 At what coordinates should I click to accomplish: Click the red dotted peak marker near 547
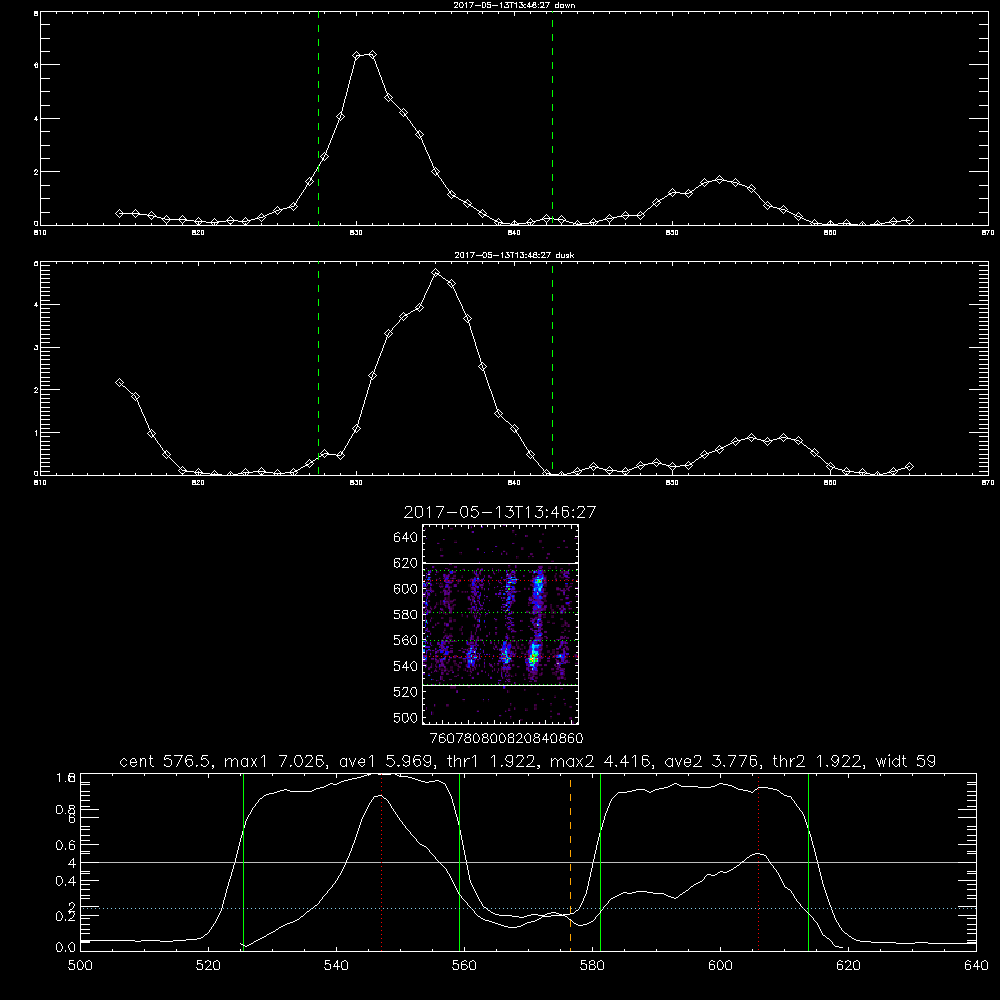[x=381, y=862]
